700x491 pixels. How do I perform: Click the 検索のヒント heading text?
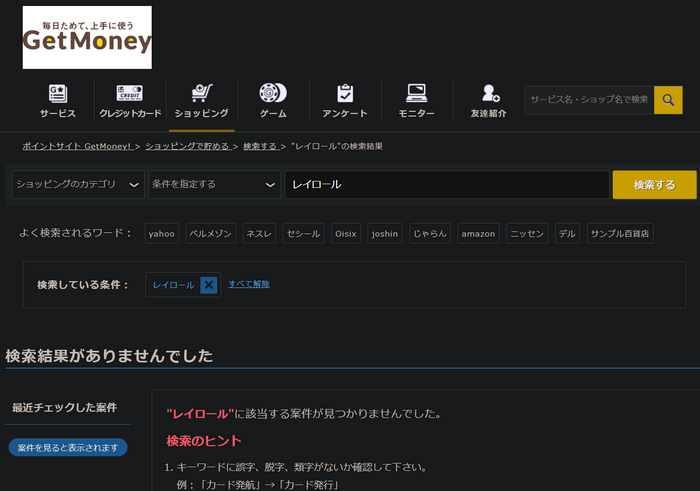click(x=204, y=441)
